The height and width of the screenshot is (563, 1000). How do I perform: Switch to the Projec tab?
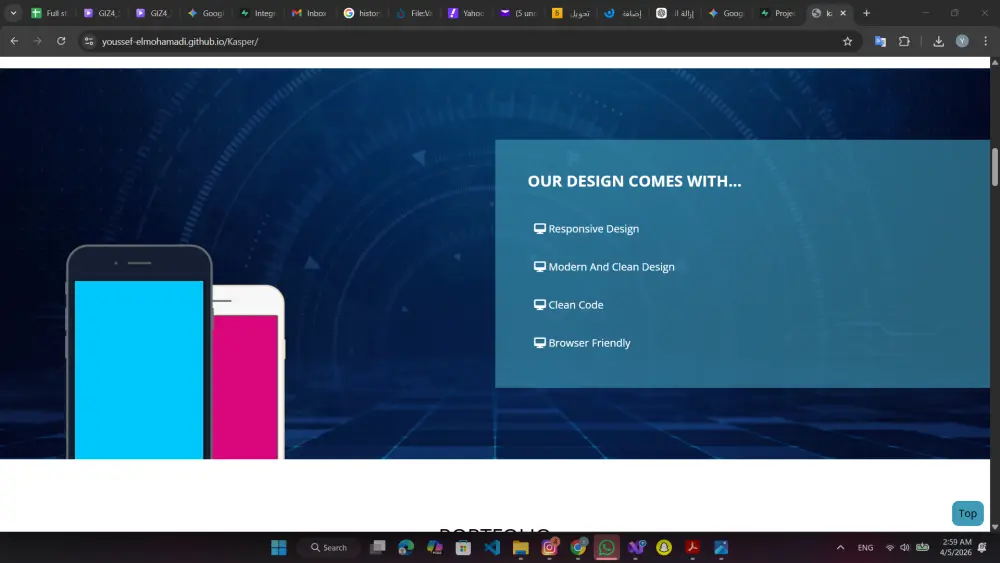(x=779, y=13)
